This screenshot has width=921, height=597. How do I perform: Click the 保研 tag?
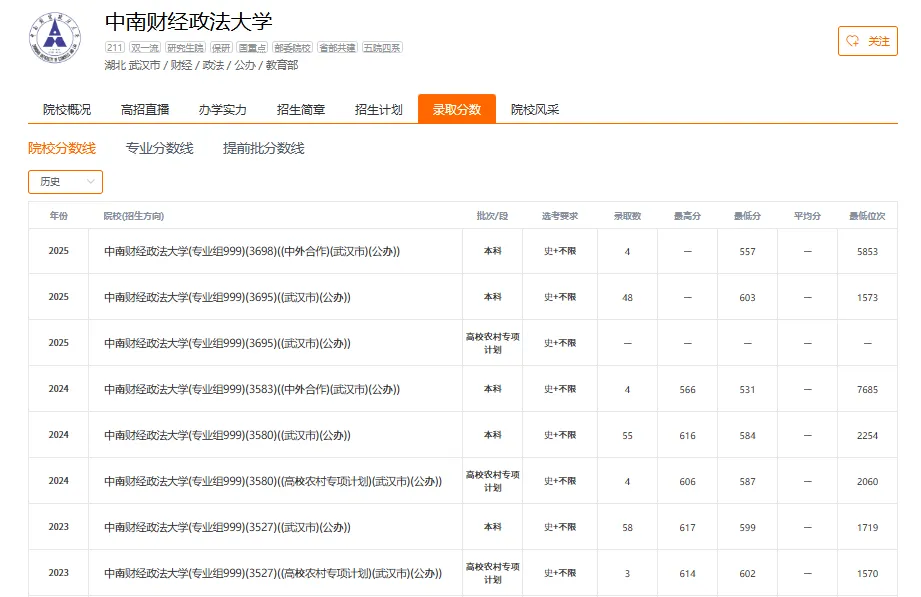click(221, 48)
